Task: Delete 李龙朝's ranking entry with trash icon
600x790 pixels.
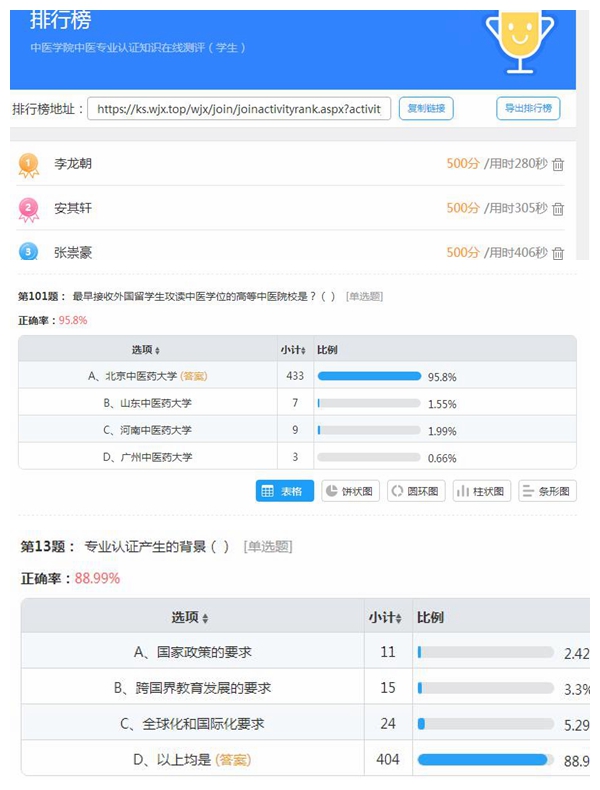Action: pos(558,165)
